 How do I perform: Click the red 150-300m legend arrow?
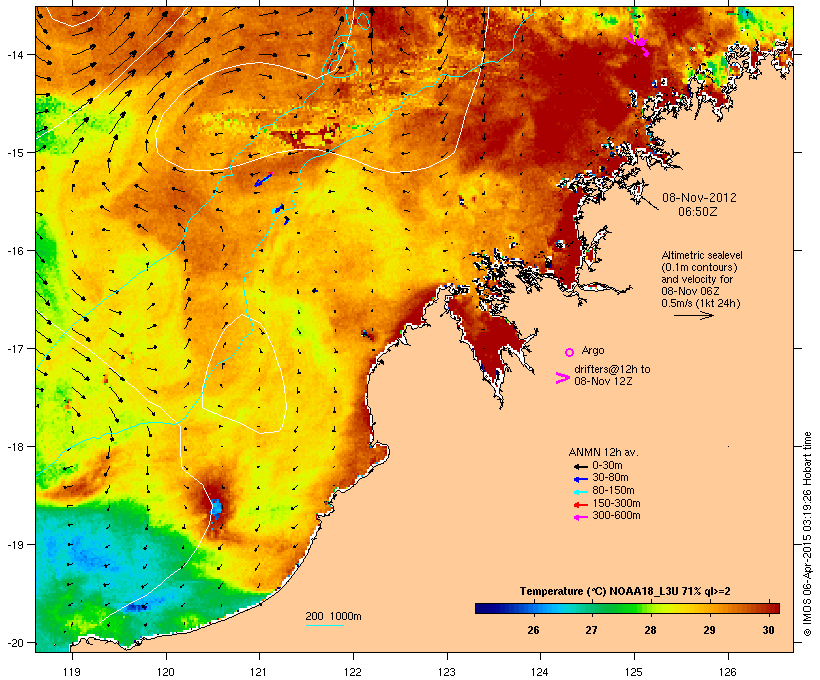tap(580, 505)
